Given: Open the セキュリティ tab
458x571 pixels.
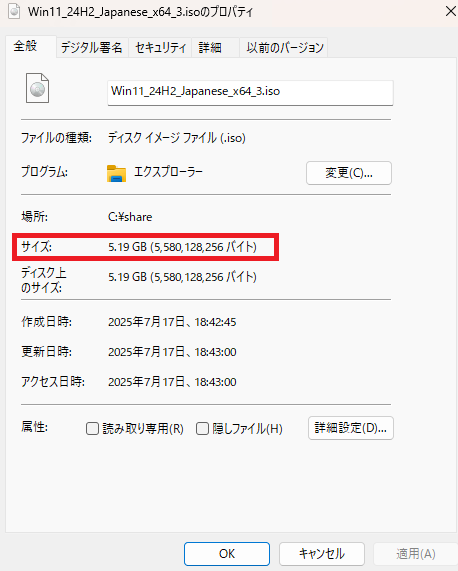Looking at the screenshot, I should pos(160,48).
